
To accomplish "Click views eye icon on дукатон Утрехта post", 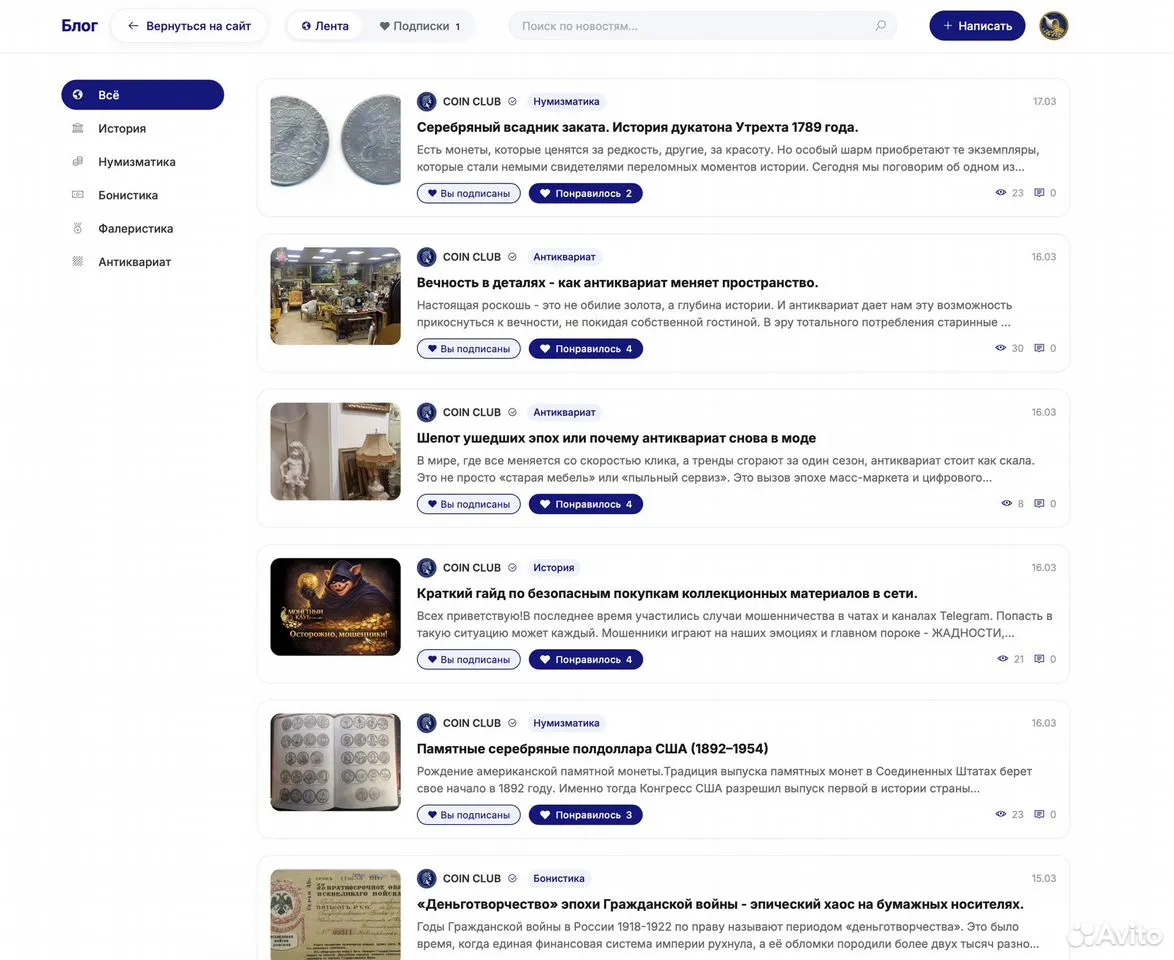I will click(1000, 192).
